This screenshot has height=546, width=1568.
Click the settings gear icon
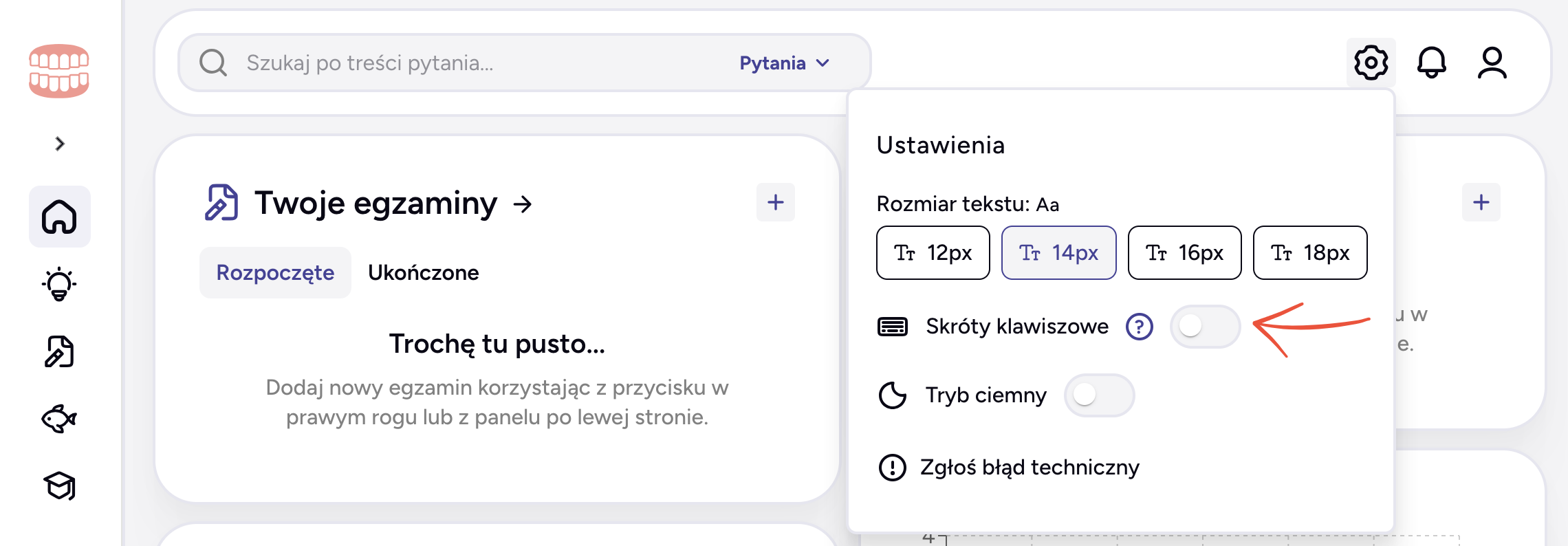click(1371, 63)
